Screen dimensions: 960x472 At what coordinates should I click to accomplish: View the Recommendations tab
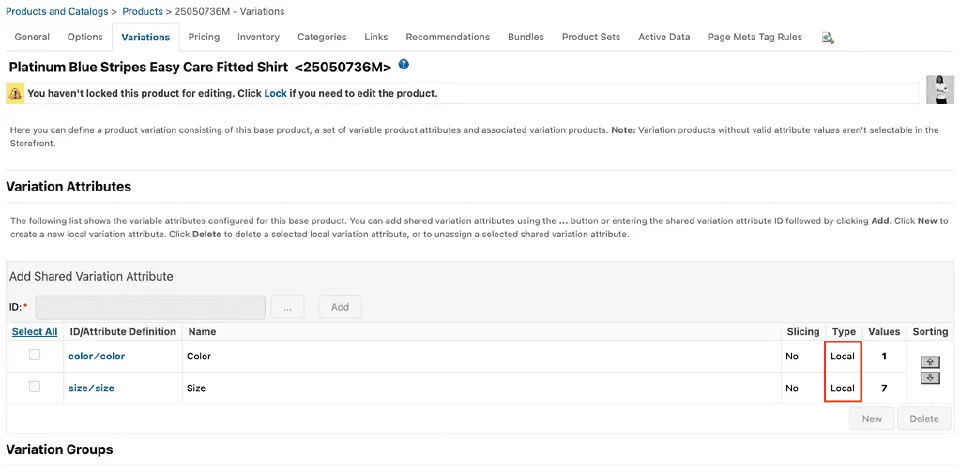point(448,37)
